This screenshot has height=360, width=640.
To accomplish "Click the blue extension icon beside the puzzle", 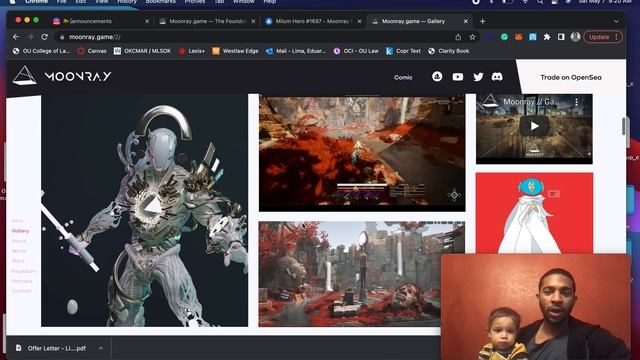I will point(533,37).
